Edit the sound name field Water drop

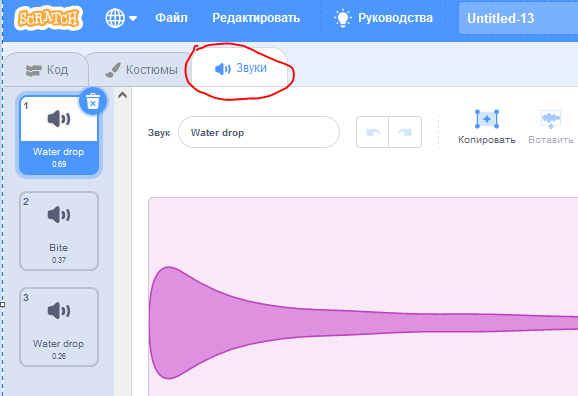point(259,132)
